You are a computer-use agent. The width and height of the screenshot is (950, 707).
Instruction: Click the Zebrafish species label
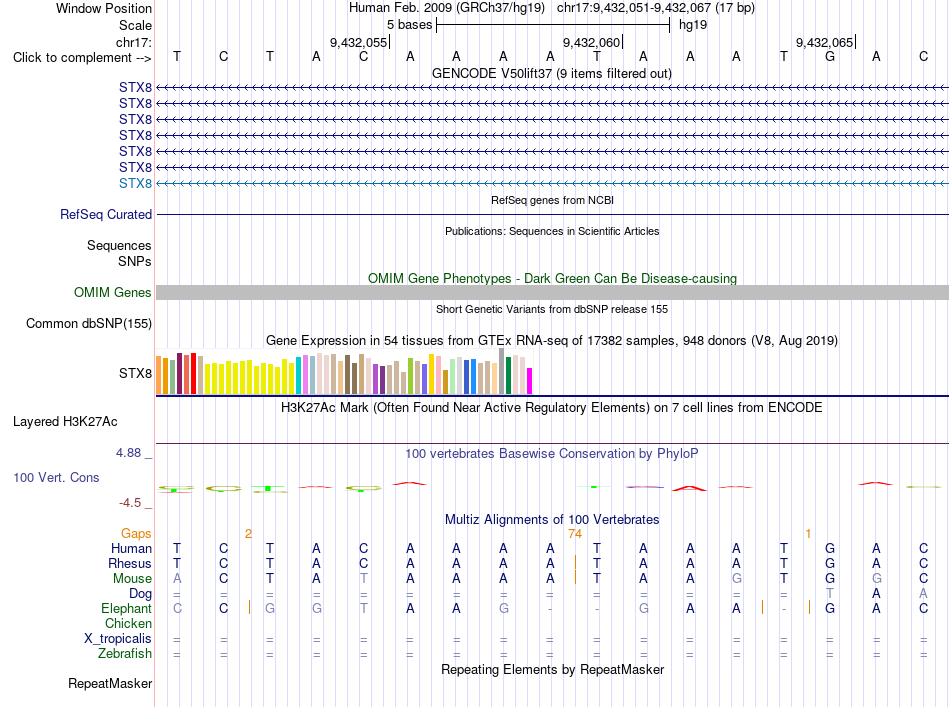point(125,654)
